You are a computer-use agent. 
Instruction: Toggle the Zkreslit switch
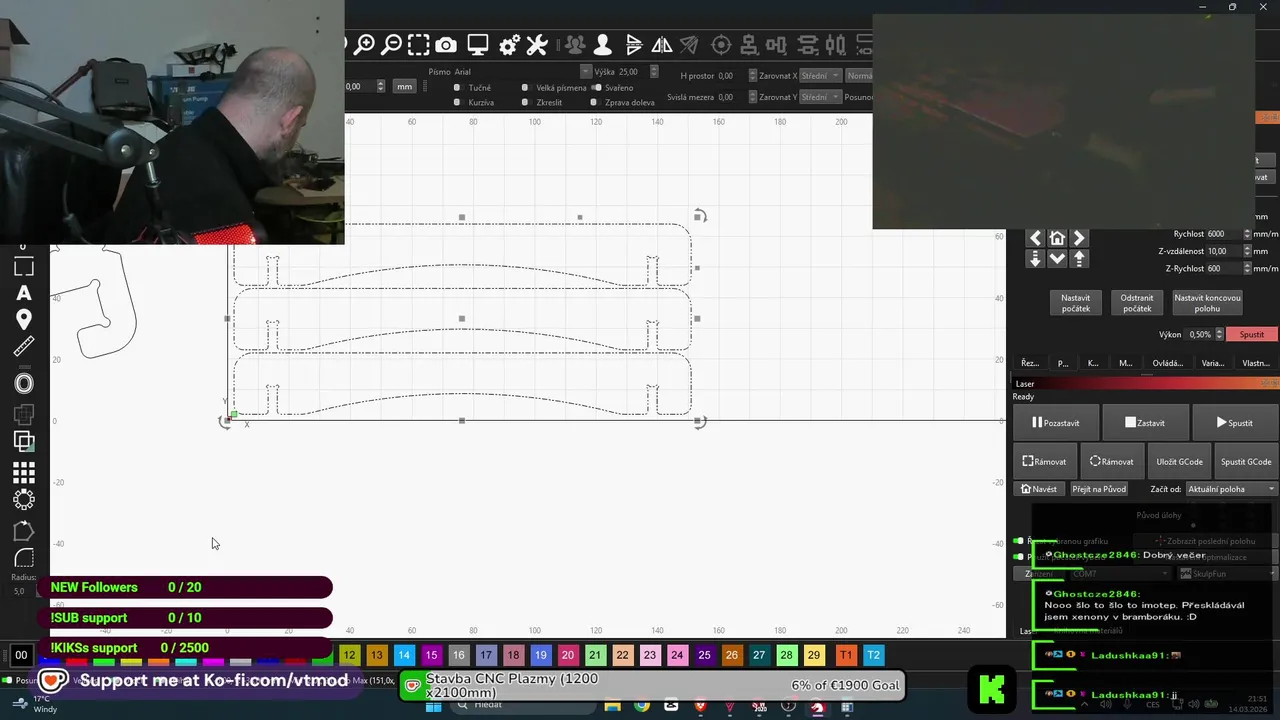525,102
